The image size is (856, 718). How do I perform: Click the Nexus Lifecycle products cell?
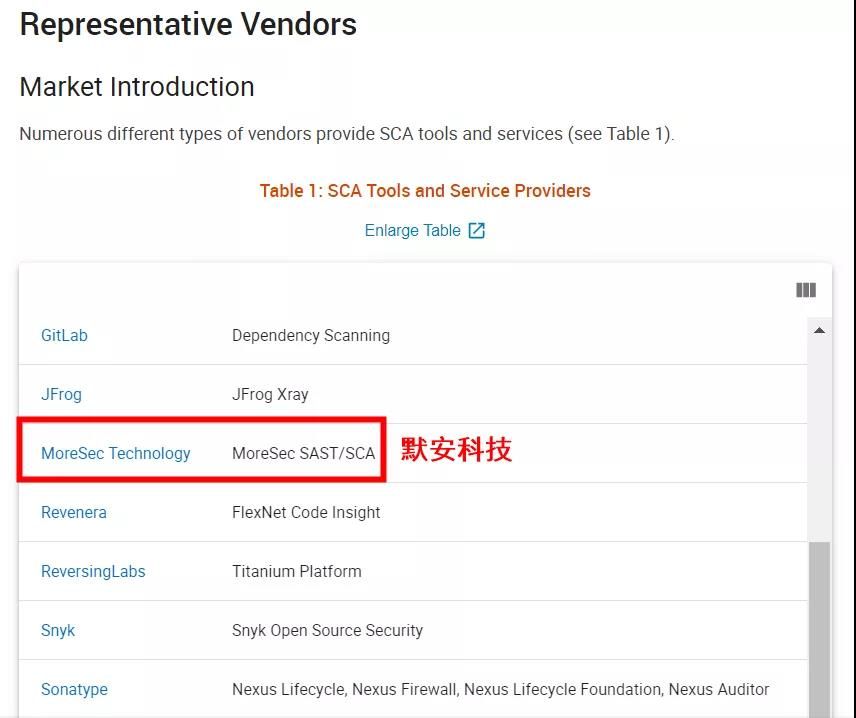pyautogui.click(x=500, y=689)
